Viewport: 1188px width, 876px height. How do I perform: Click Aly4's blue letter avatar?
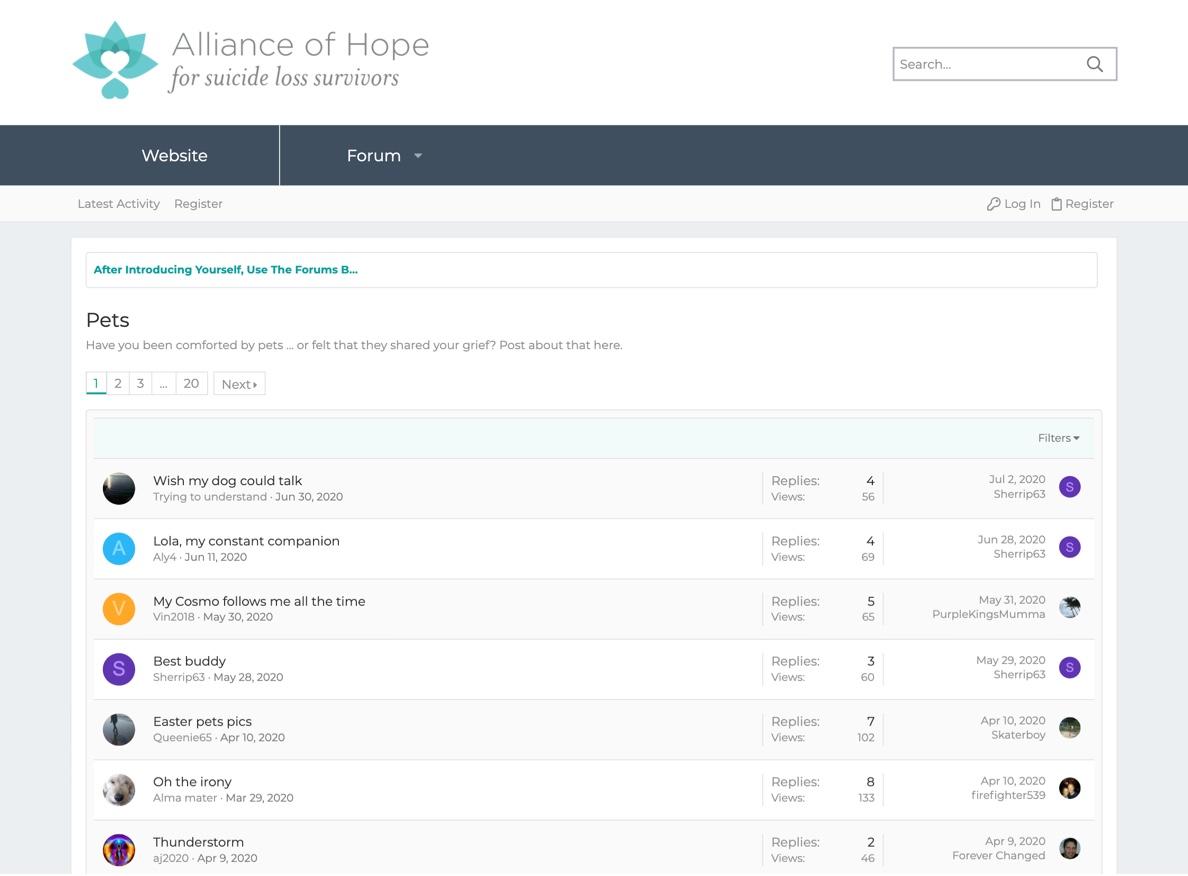118,548
